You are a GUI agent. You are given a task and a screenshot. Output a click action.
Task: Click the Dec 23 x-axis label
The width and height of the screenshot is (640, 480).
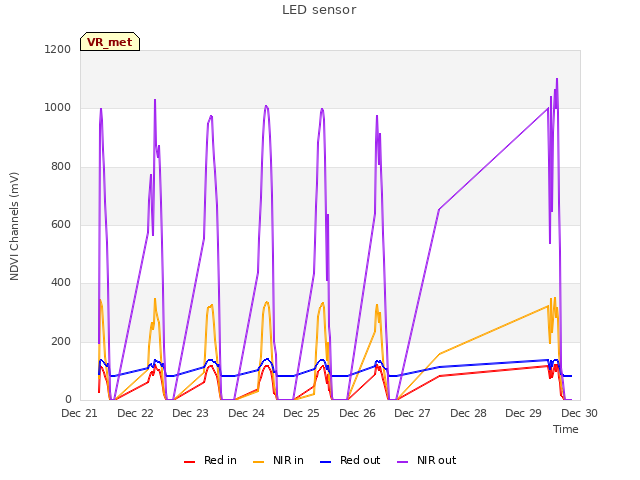coord(191,413)
